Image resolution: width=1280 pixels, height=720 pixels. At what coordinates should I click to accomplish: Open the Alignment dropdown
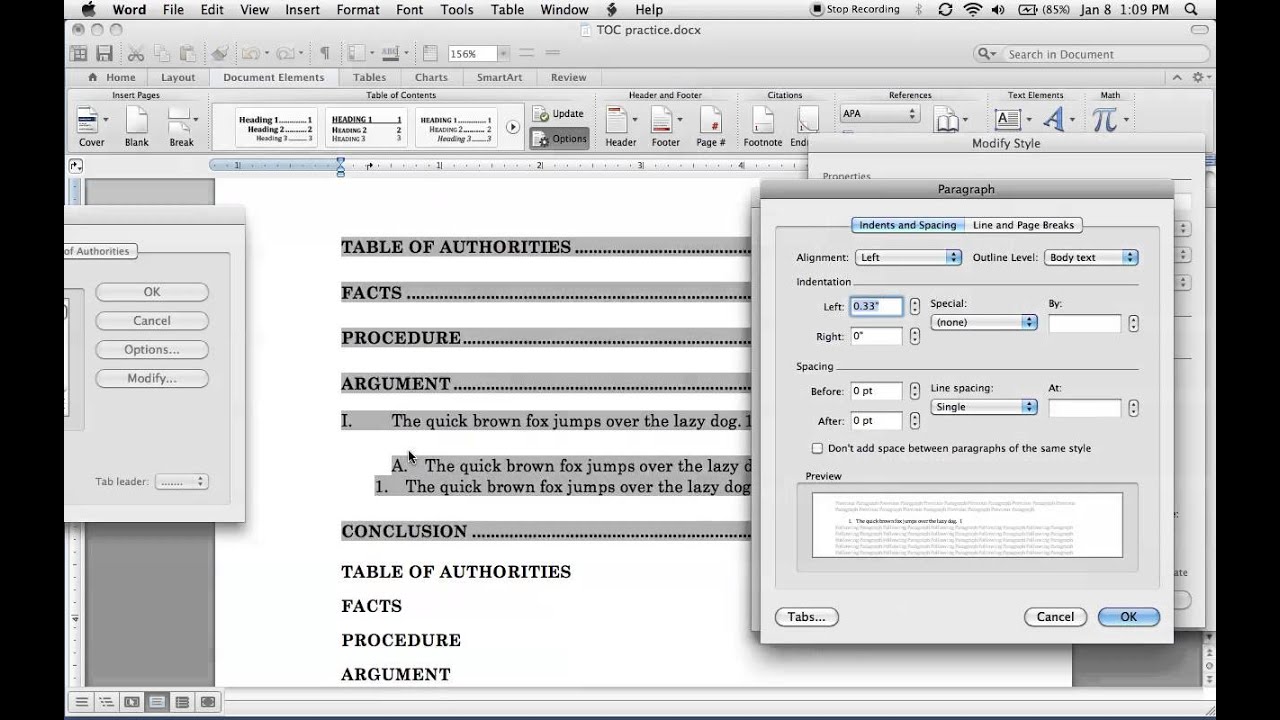pyautogui.click(x=909, y=257)
